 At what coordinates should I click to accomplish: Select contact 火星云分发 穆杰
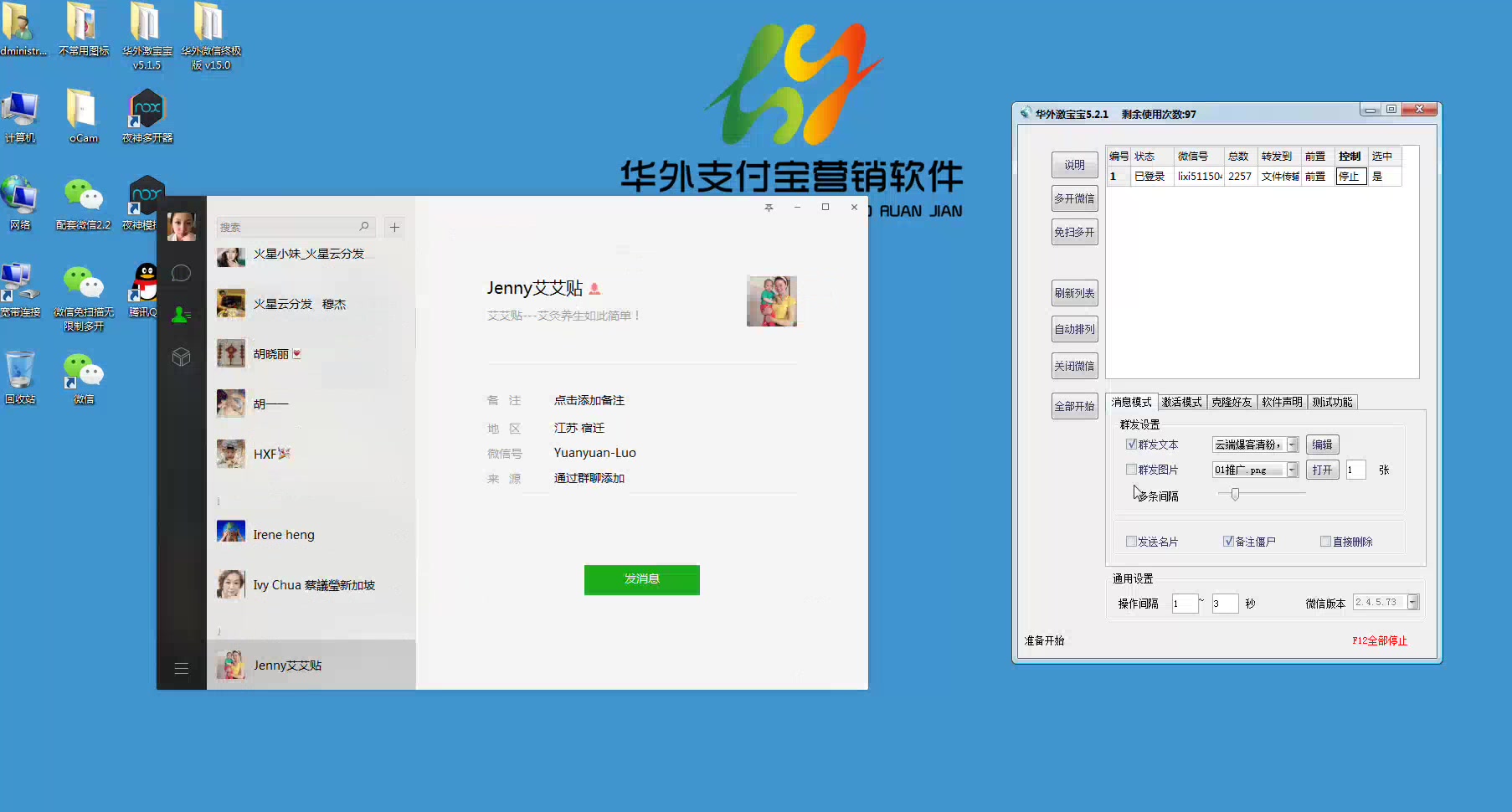[311, 304]
